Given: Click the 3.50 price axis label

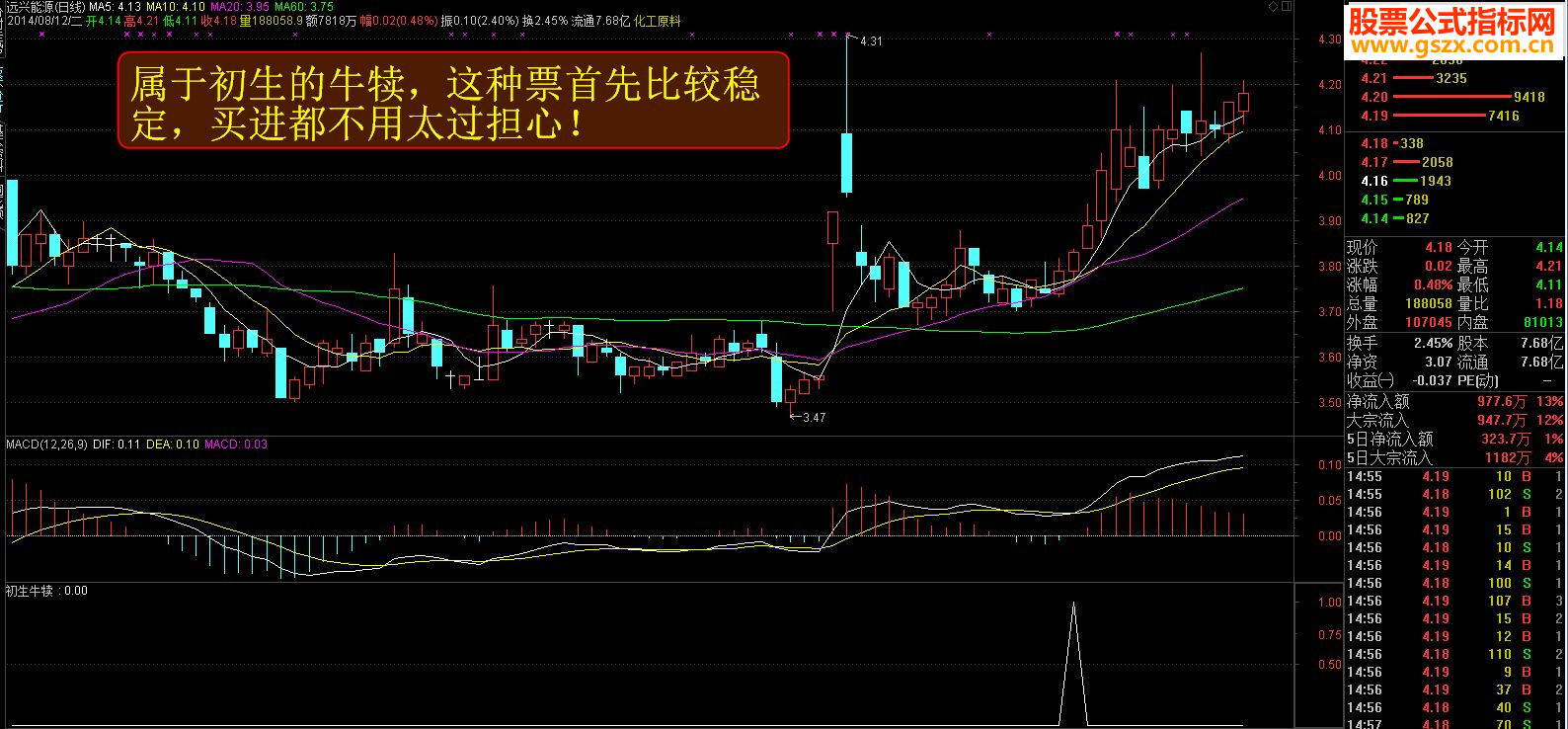Looking at the screenshot, I should click(x=1329, y=403).
